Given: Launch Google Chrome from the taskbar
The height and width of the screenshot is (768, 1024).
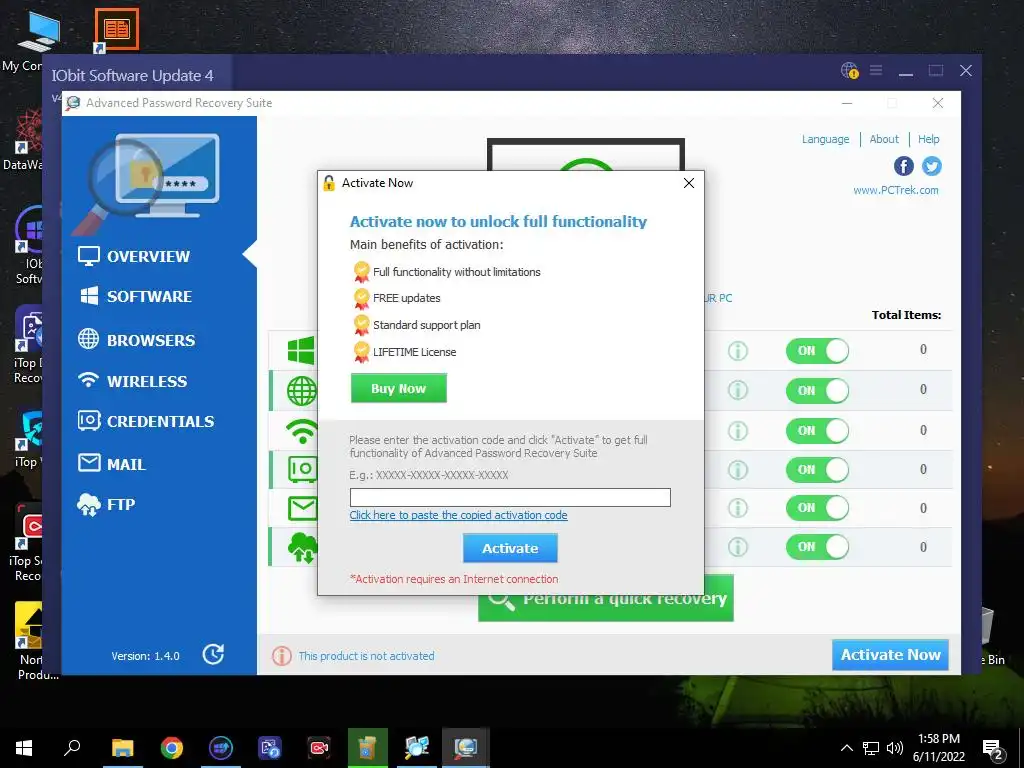Looking at the screenshot, I should pyautogui.click(x=172, y=748).
